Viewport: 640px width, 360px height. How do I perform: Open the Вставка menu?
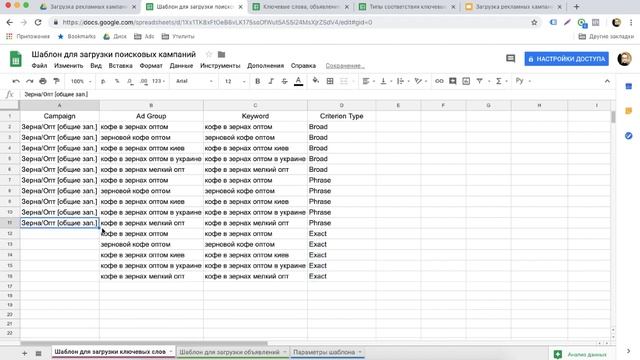click(x=120, y=66)
